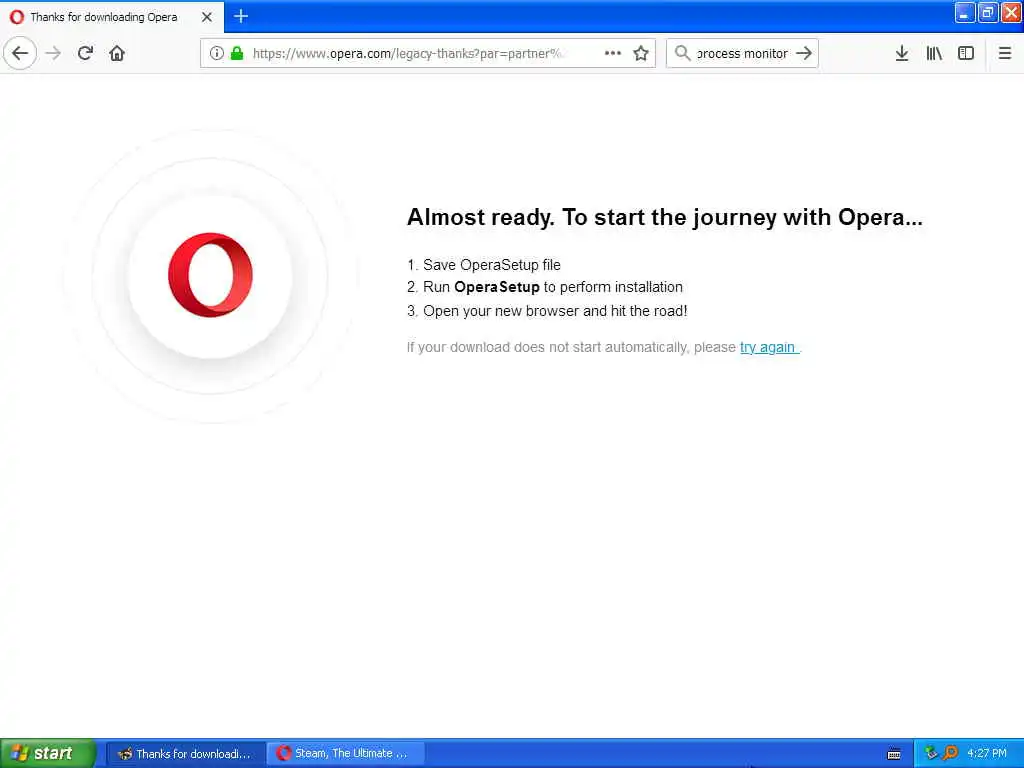Click the Almost ready heading text
Image resolution: width=1024 pixels, height=768 pixels.
tap(664, 217)
